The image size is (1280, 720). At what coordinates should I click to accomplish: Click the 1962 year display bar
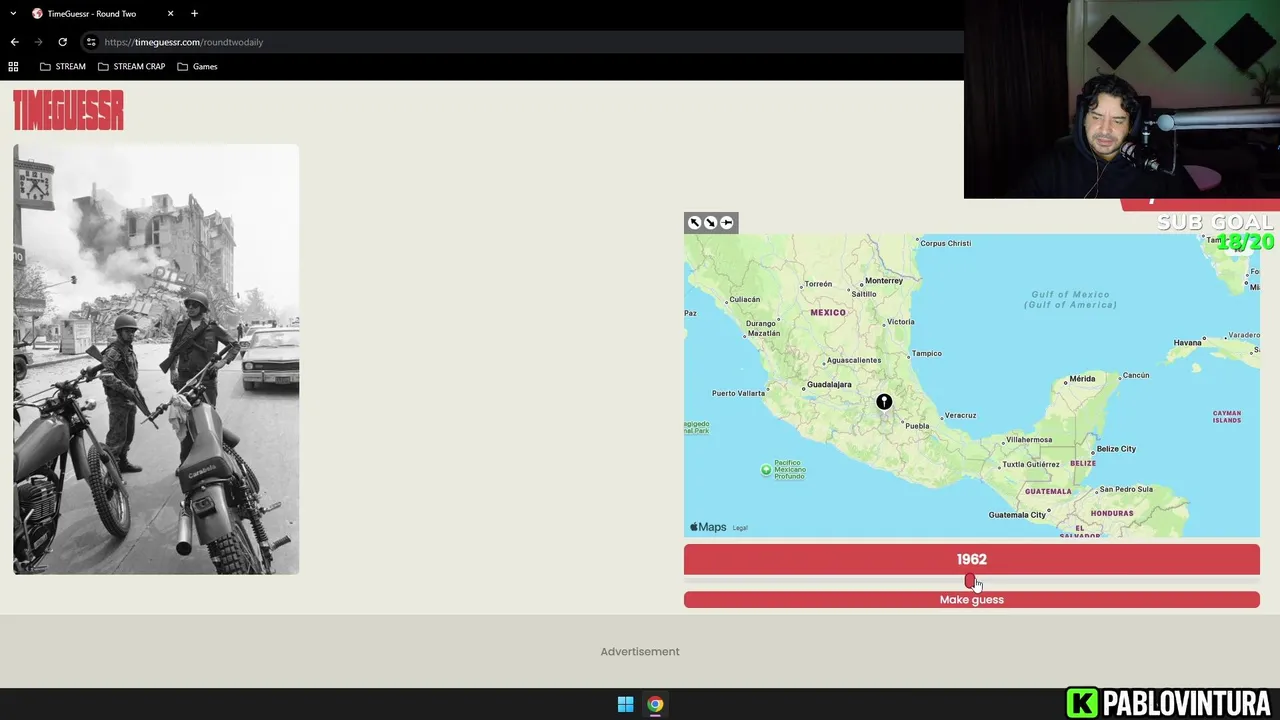click(x=972, y=560)
